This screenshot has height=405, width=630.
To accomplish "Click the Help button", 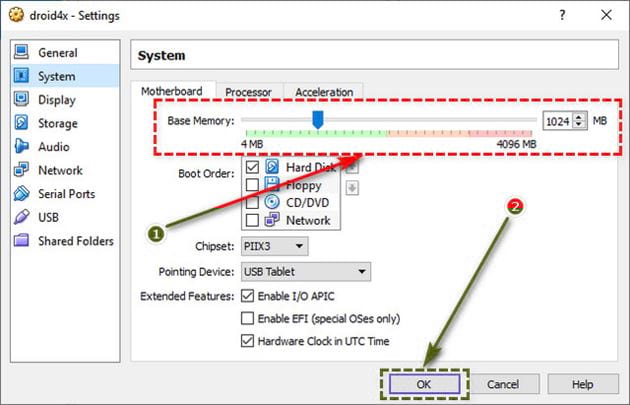I will click(x=583, y=384).
